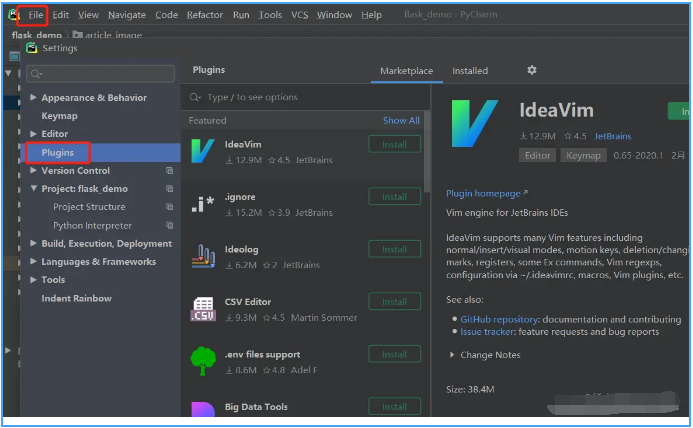Open the Edit menu
The height and width of the screenshot is (428, 693).
pos(61,15)
